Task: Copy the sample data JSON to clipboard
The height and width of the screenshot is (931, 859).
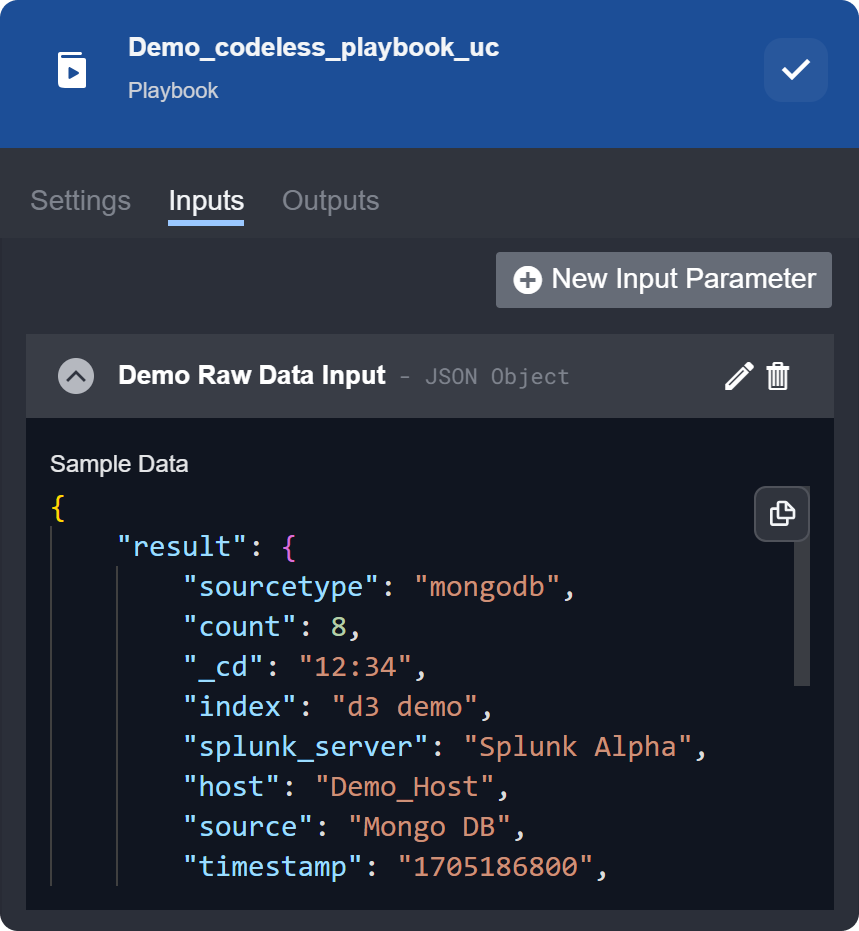Action: (781, 514)
